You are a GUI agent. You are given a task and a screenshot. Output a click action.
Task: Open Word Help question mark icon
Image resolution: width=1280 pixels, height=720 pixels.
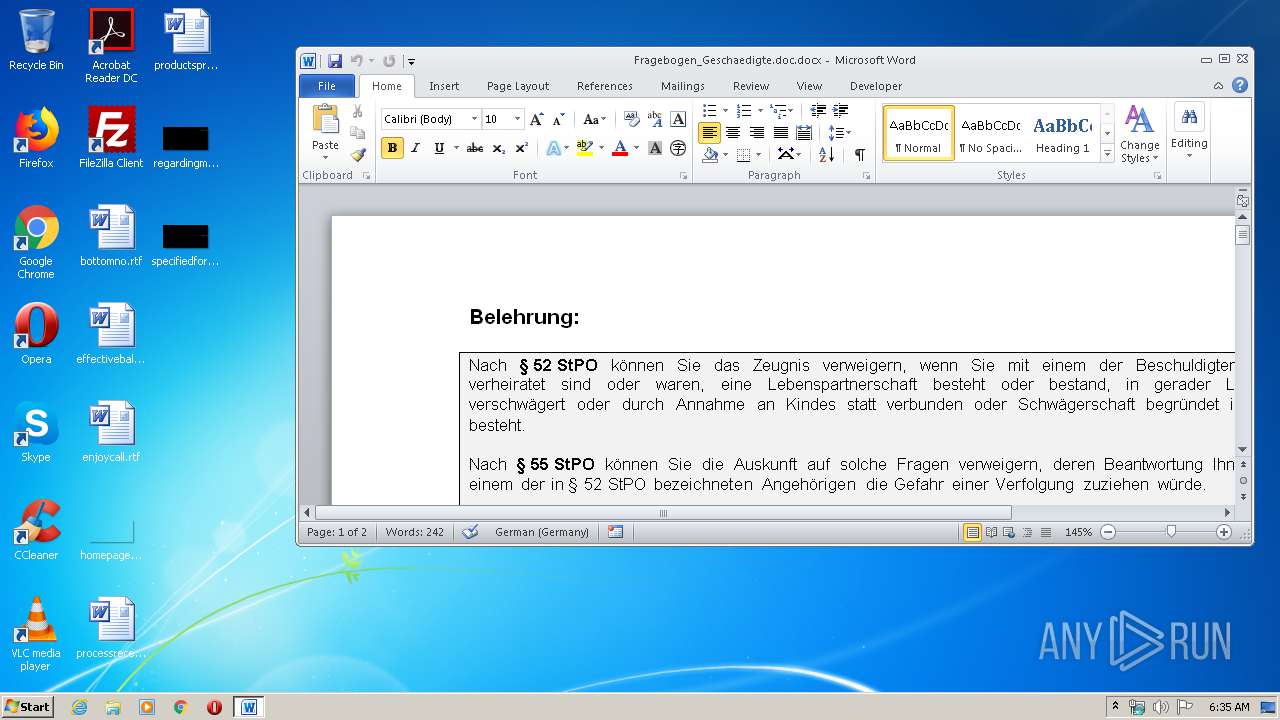pos(1240,86)
